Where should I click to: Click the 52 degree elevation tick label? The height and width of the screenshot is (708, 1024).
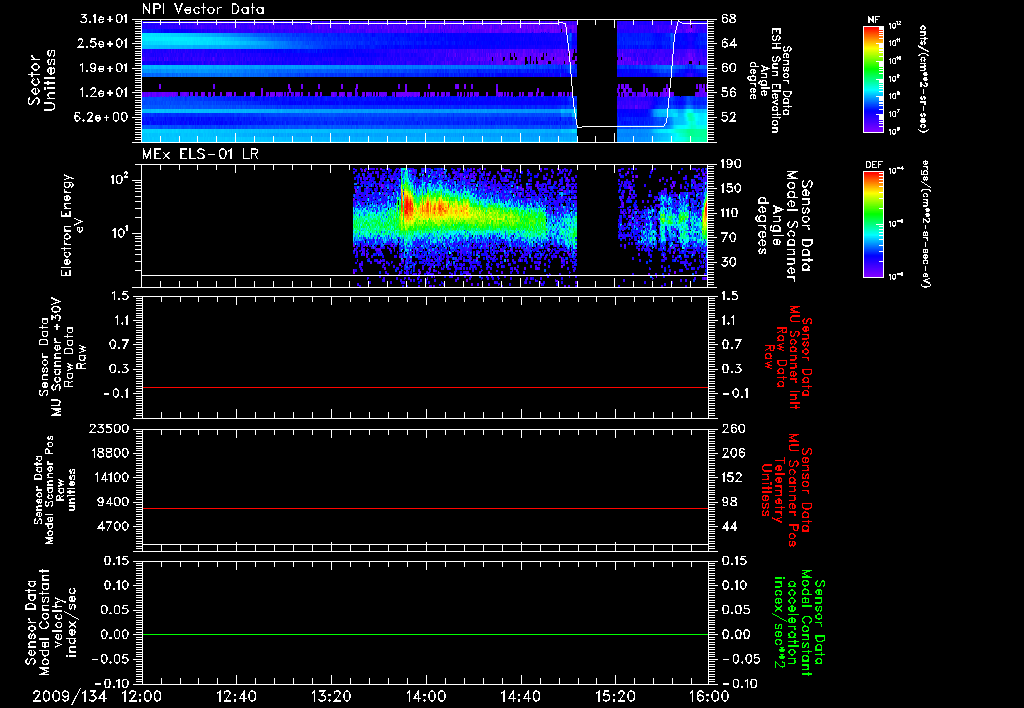729,118
